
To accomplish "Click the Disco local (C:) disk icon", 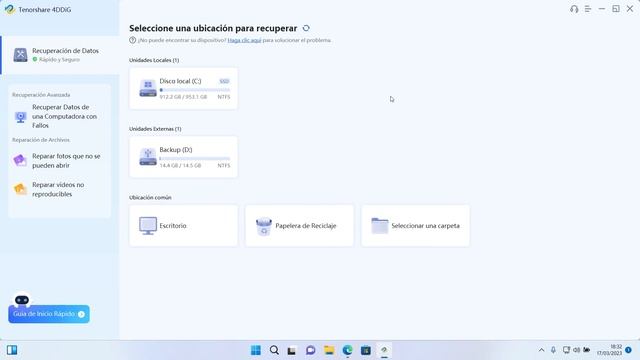I will [148, 88].
